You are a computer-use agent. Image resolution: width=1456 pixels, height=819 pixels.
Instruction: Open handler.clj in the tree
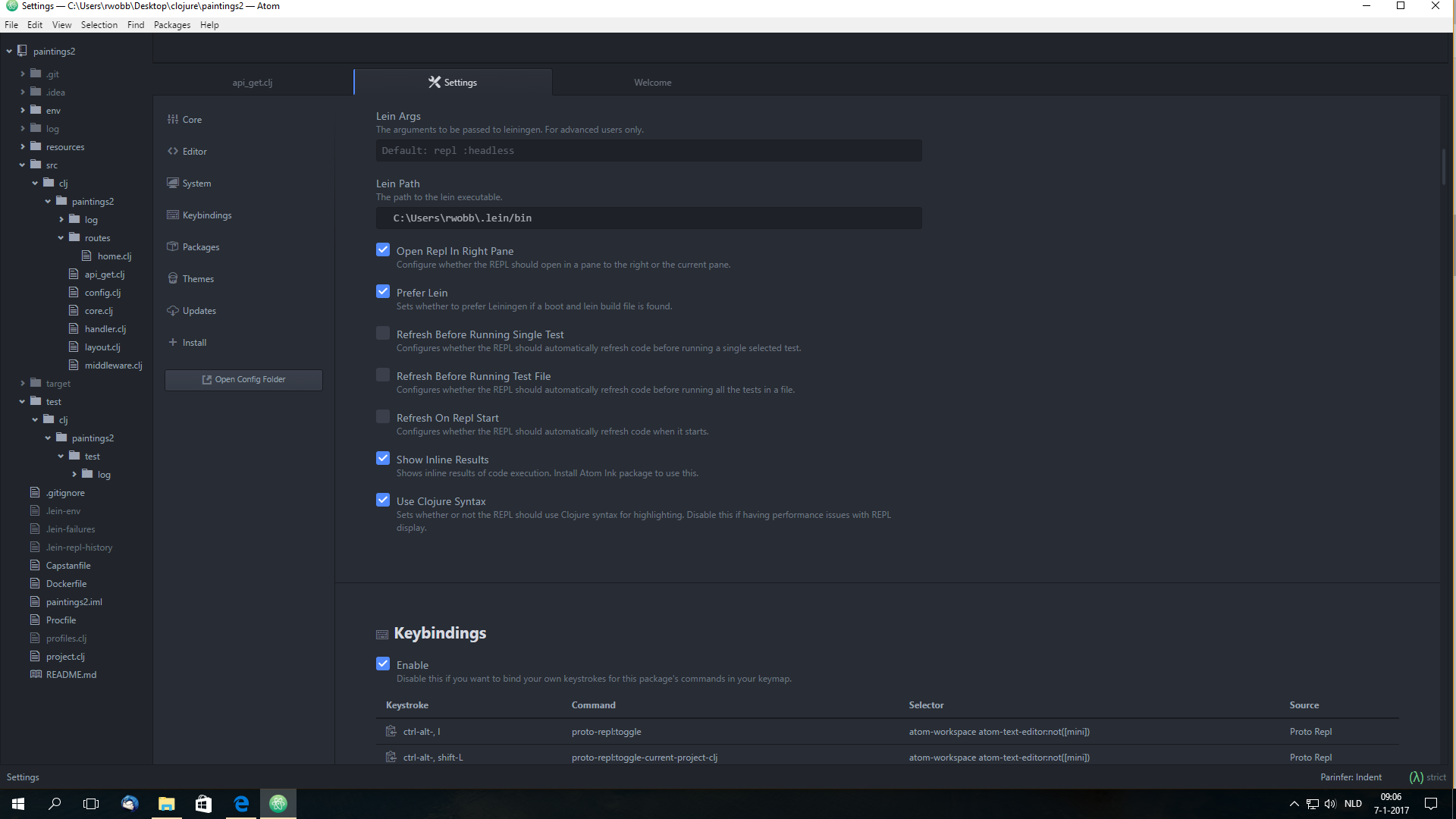pyautogui.click(x=105, y=328)
